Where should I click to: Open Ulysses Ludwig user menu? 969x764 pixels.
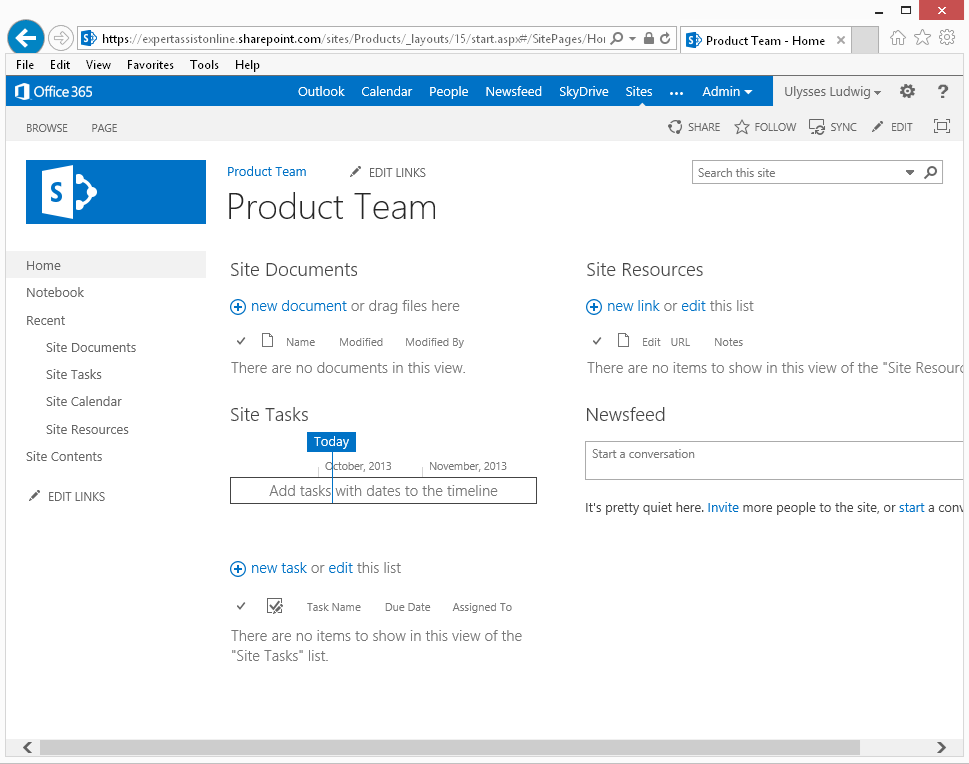pyautogui.click(x=832, y=92)
